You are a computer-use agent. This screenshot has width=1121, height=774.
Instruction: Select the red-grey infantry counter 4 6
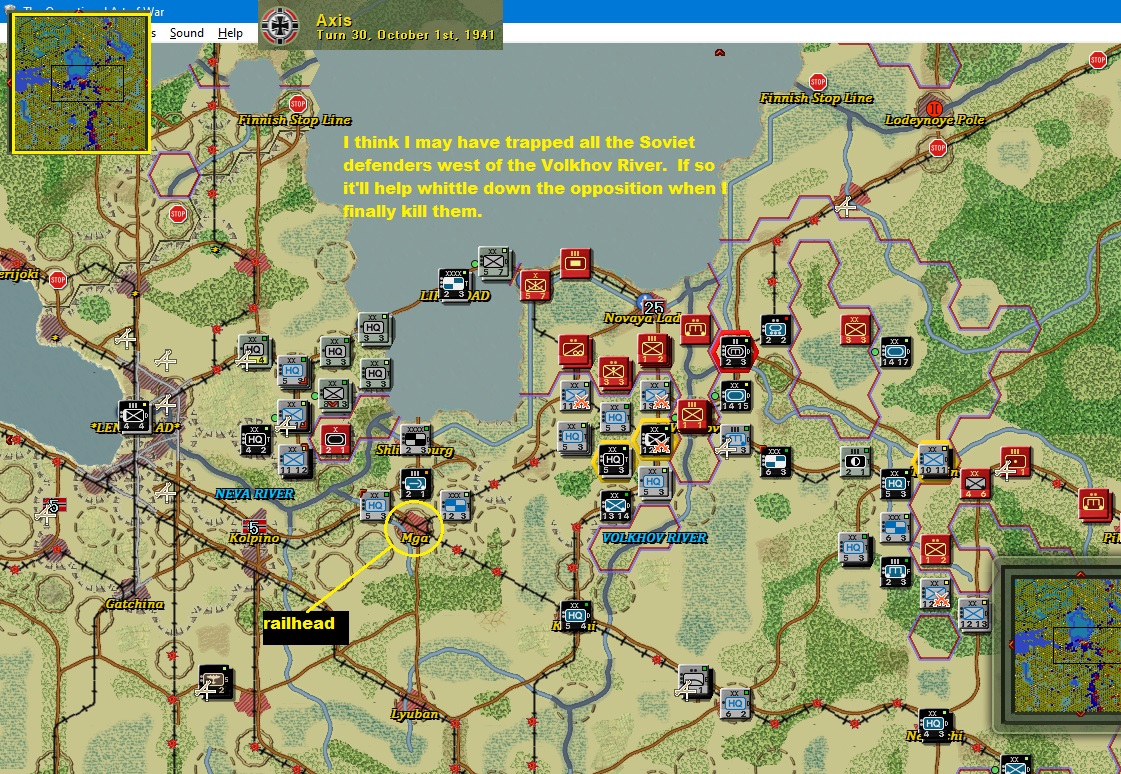(x=975, y=484)
